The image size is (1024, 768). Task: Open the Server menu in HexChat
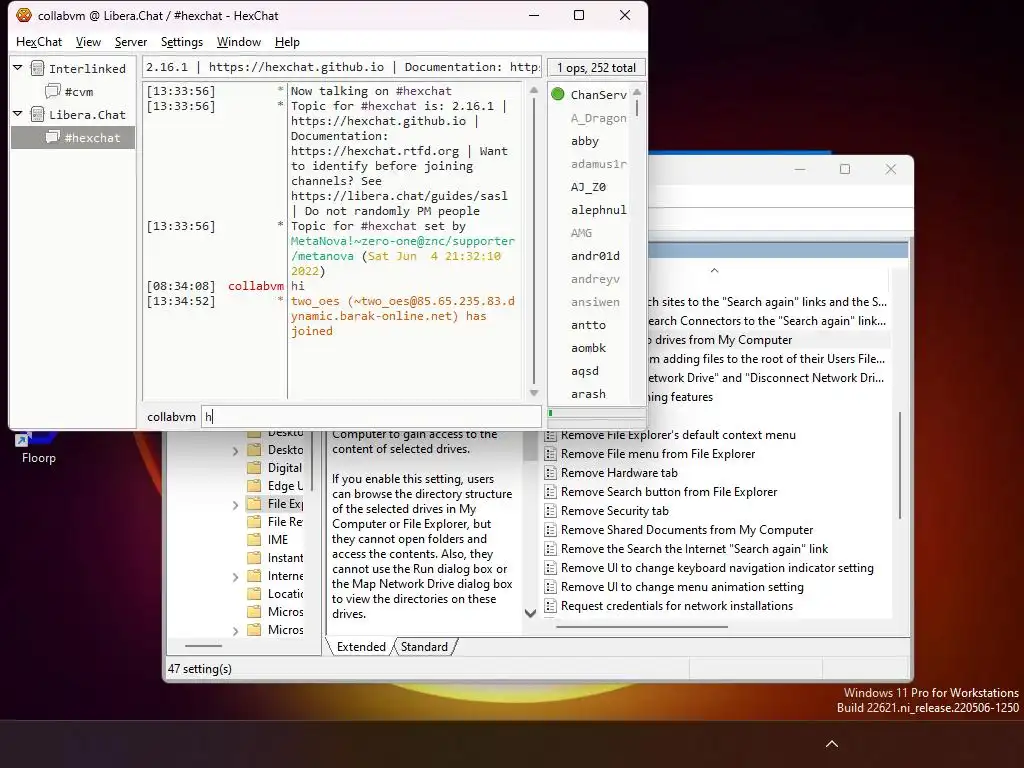pos(131,42)
